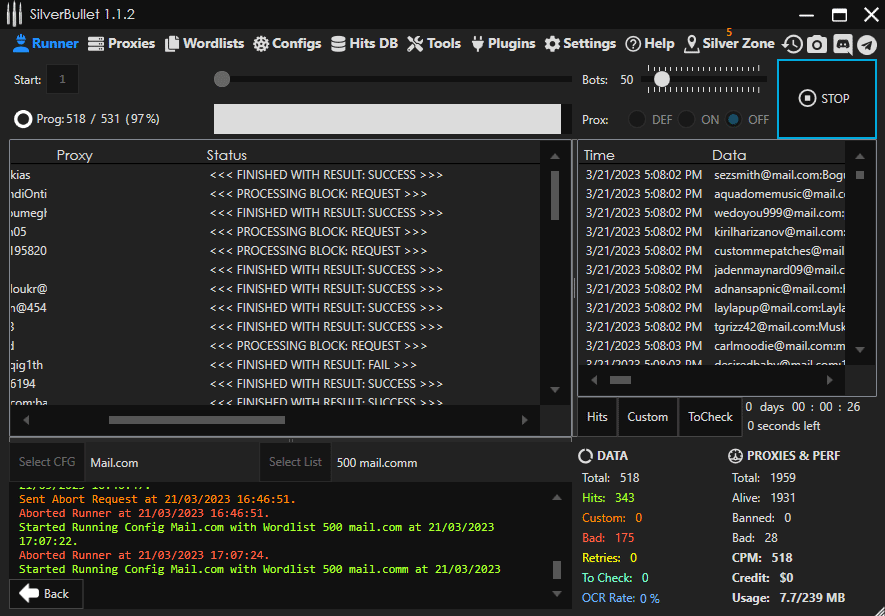Select the Prox OFF radio button

(x=734, y=119)
